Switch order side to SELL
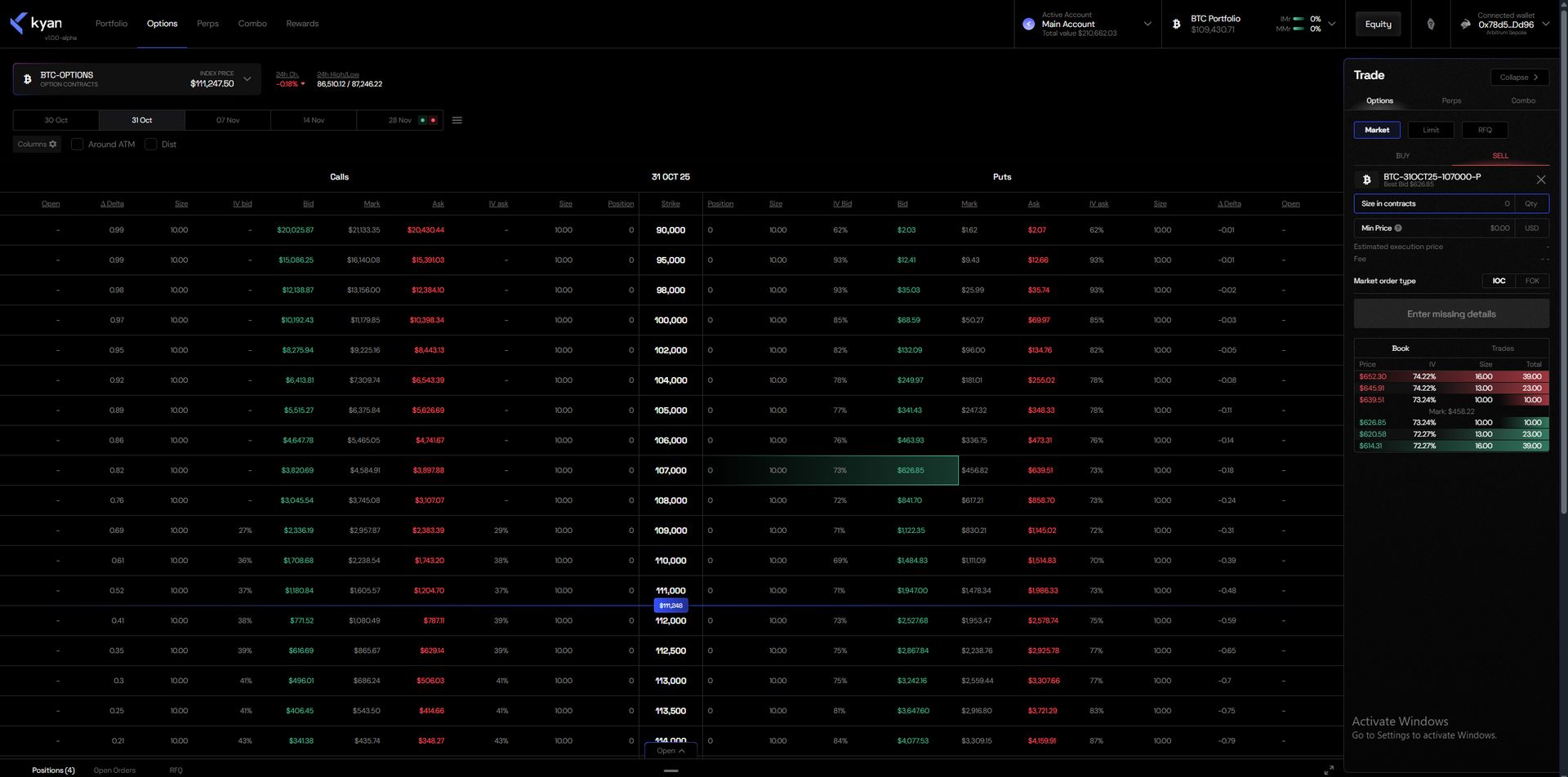 coord(1500,156)
